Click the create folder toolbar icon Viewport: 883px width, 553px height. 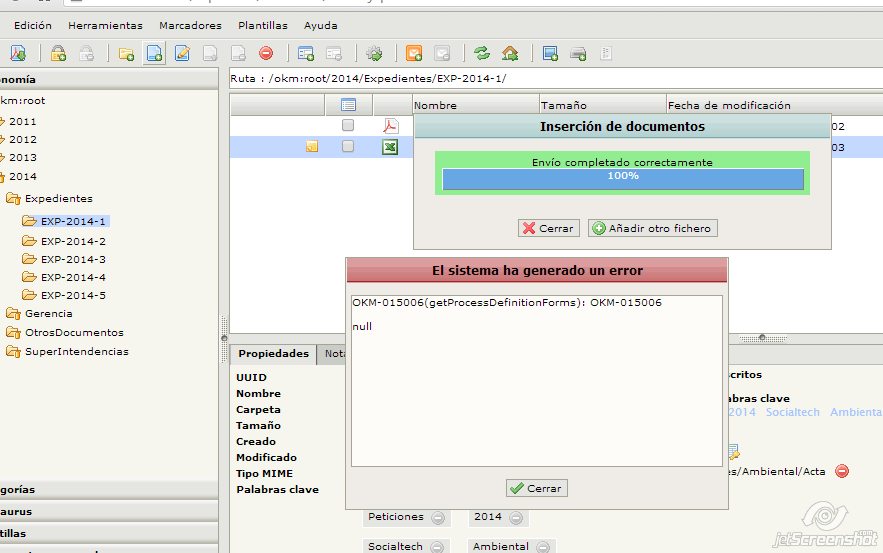click(126, 54)
